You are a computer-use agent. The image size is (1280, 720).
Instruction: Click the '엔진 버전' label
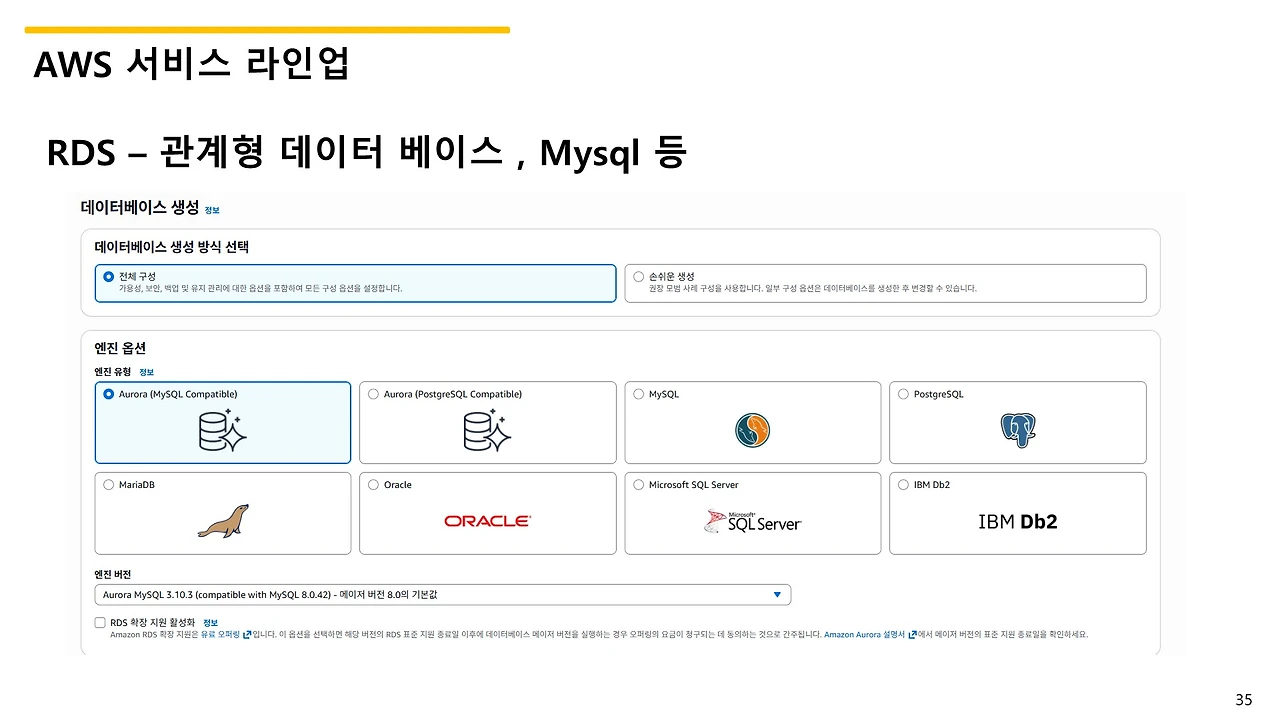tap(113, 575)
